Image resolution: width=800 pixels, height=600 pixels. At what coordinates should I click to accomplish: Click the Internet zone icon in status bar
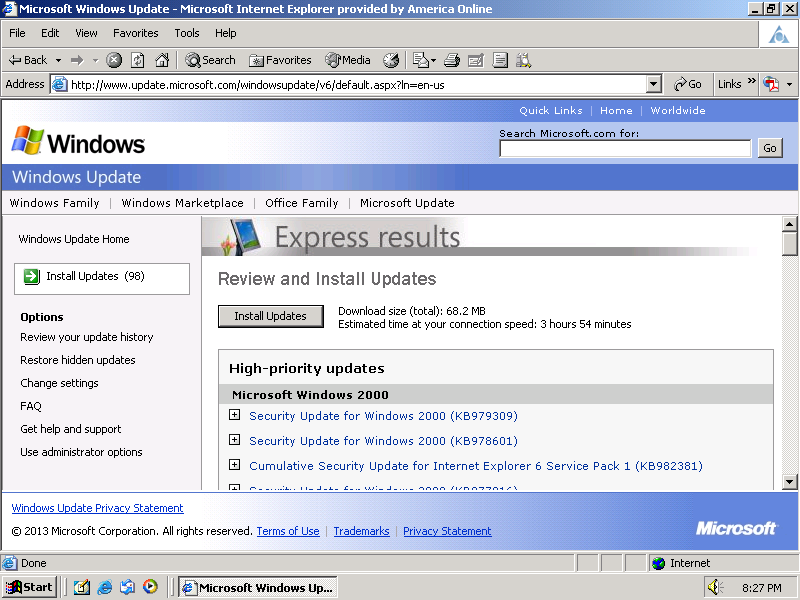pos(659,563)
